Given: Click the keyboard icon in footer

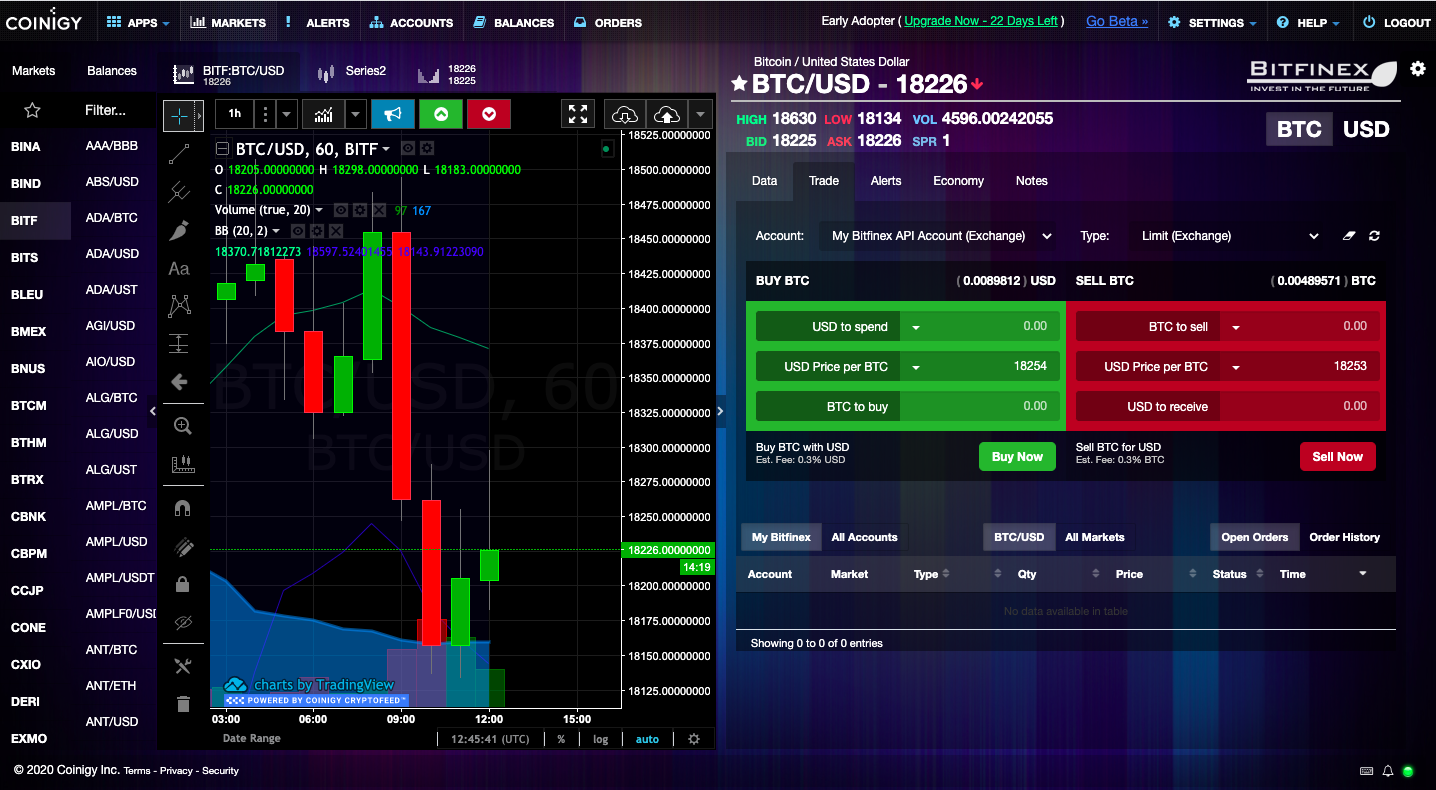Looking at the screenshot, I should click(1367, 771).
